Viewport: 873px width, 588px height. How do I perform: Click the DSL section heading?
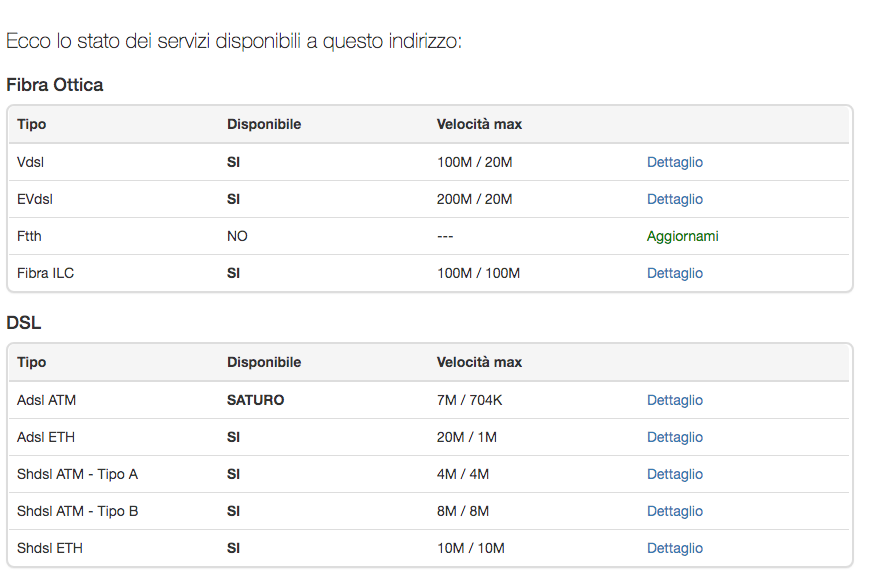(x=24, y=323)
